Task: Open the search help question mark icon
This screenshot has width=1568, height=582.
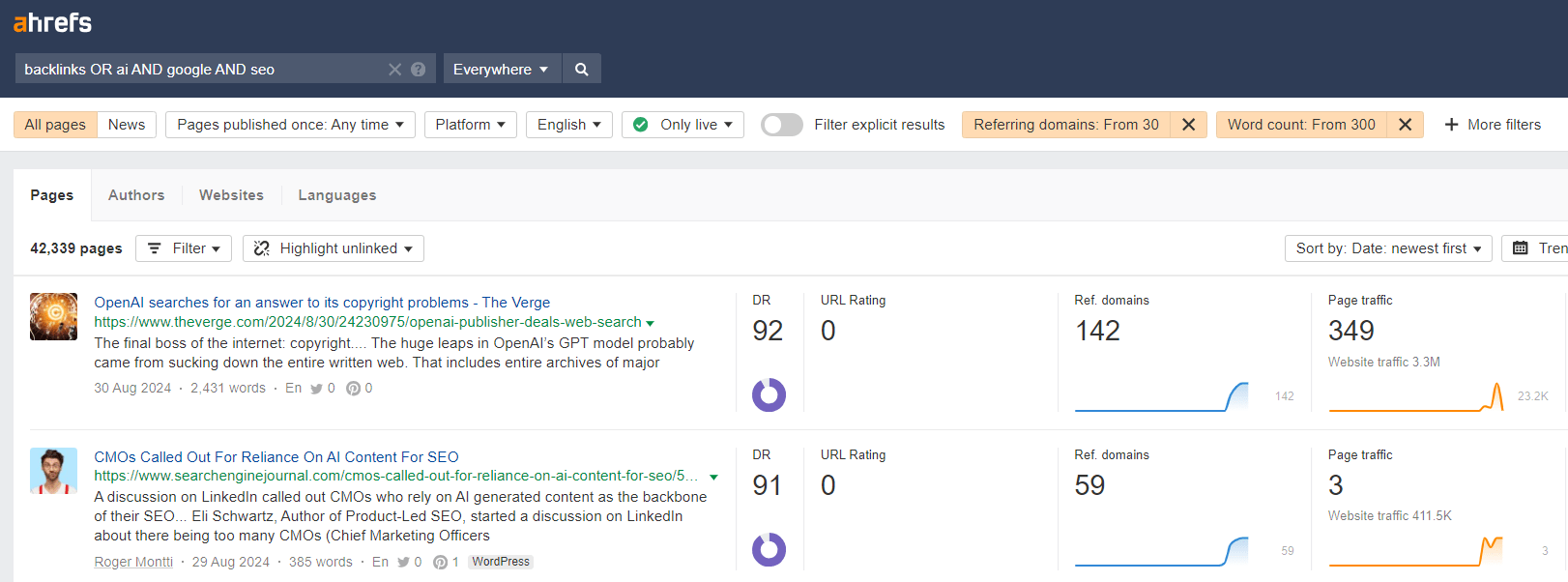Action: (x=419, y=69)
